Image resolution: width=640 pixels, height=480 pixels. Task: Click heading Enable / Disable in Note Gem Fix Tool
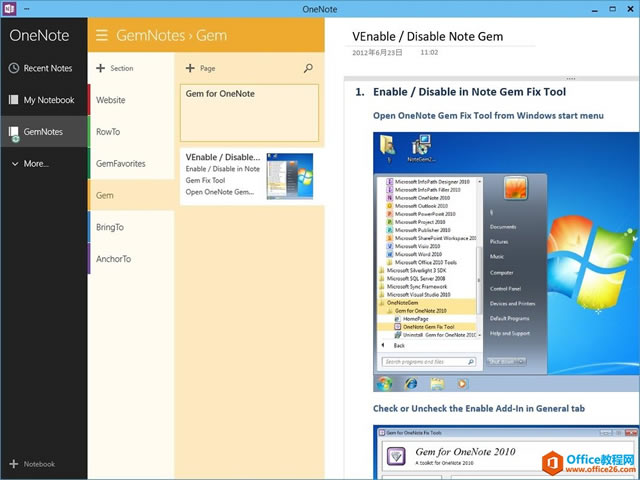(x=469, y=92)
